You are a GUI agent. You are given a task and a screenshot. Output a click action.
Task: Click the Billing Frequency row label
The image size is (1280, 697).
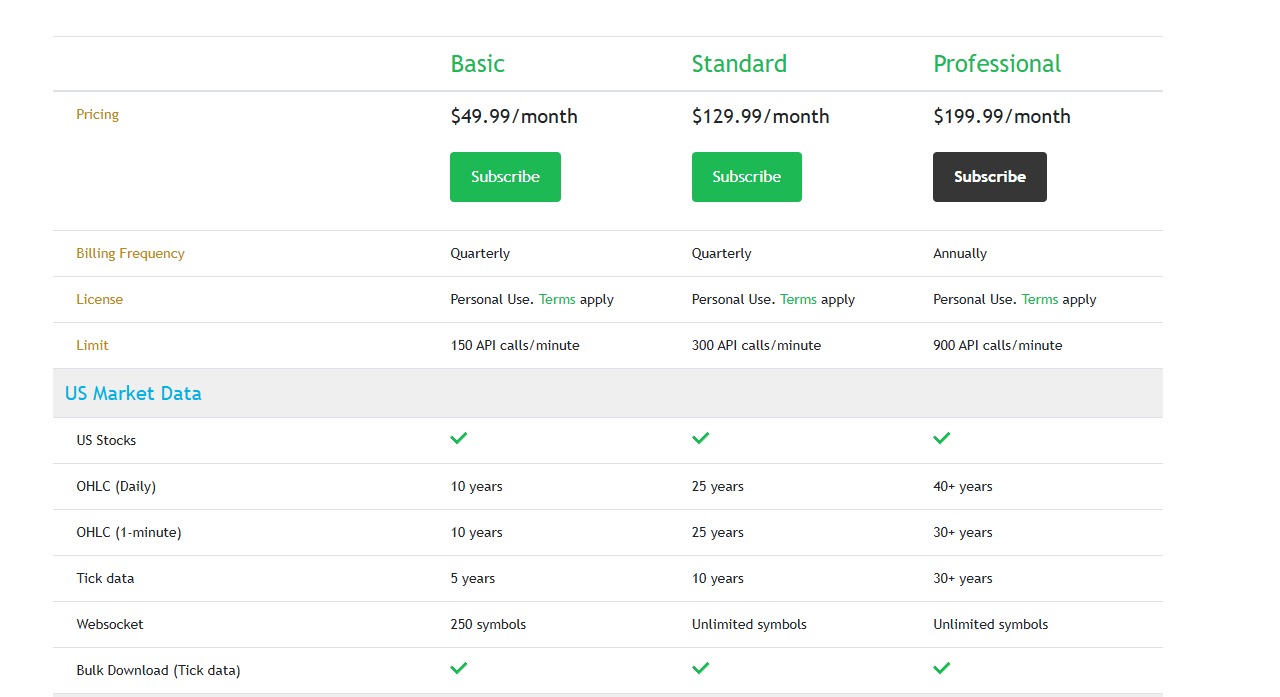[x=130, y=253]
